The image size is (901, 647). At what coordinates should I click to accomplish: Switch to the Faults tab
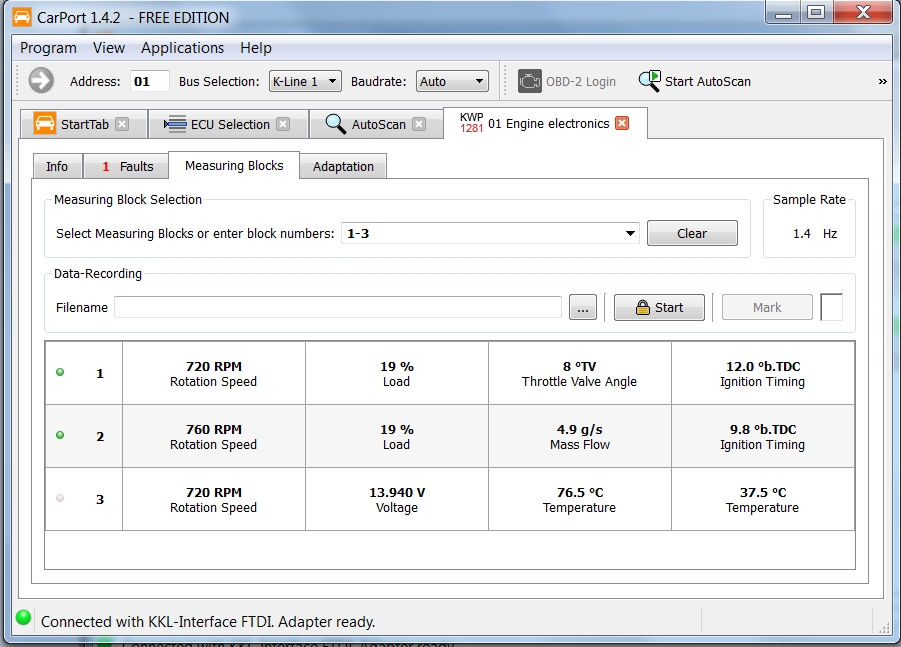(x=127, y=167)
